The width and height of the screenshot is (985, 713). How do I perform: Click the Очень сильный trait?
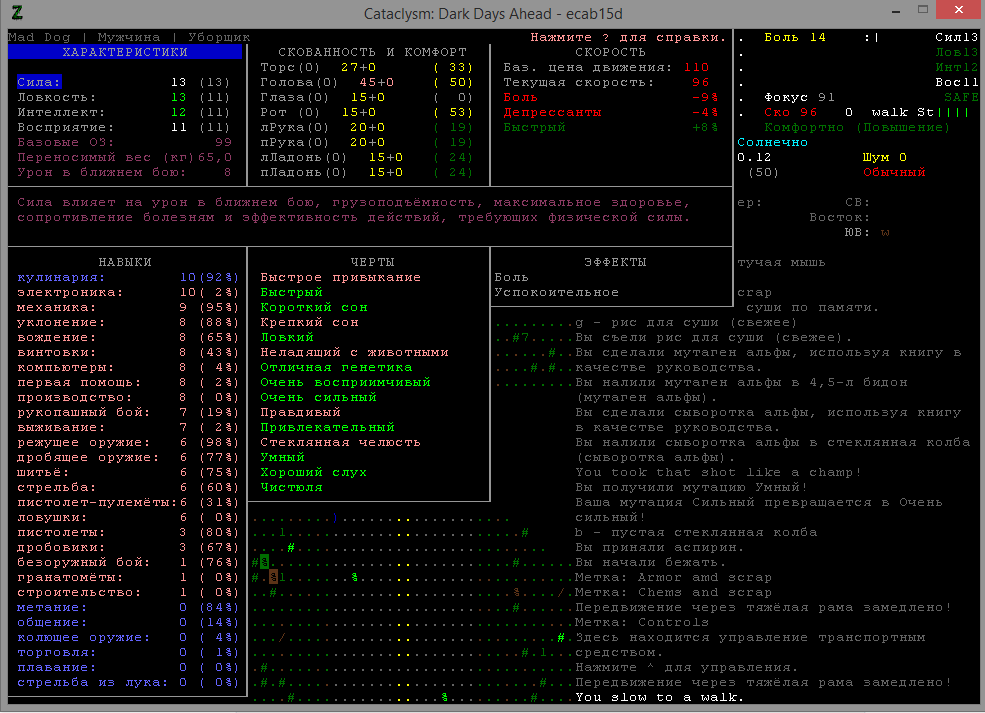318,398
